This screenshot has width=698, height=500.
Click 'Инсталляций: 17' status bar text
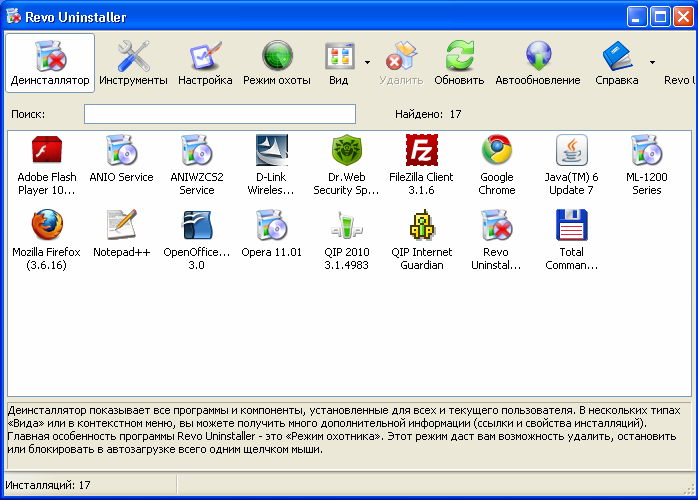(x=48, y=485)
